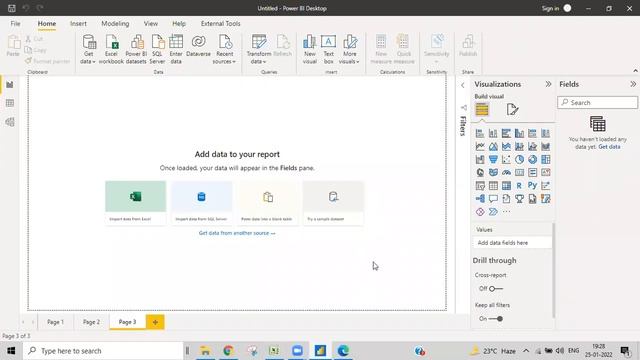Select the Funnel visual
640x360 pixels.
pos(493,160)
